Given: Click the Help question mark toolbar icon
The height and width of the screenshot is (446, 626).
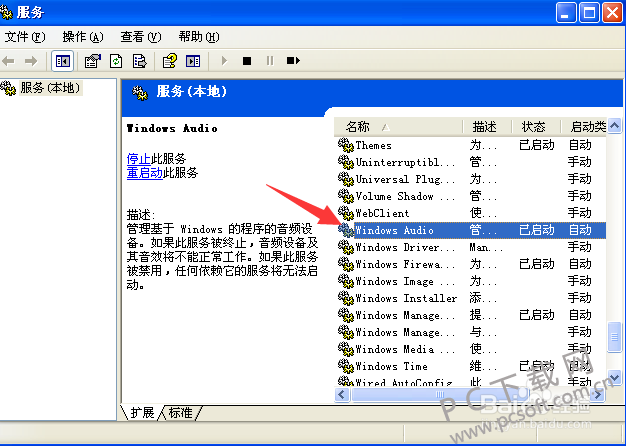Looking at the screenshot, I should coord(170,61).
